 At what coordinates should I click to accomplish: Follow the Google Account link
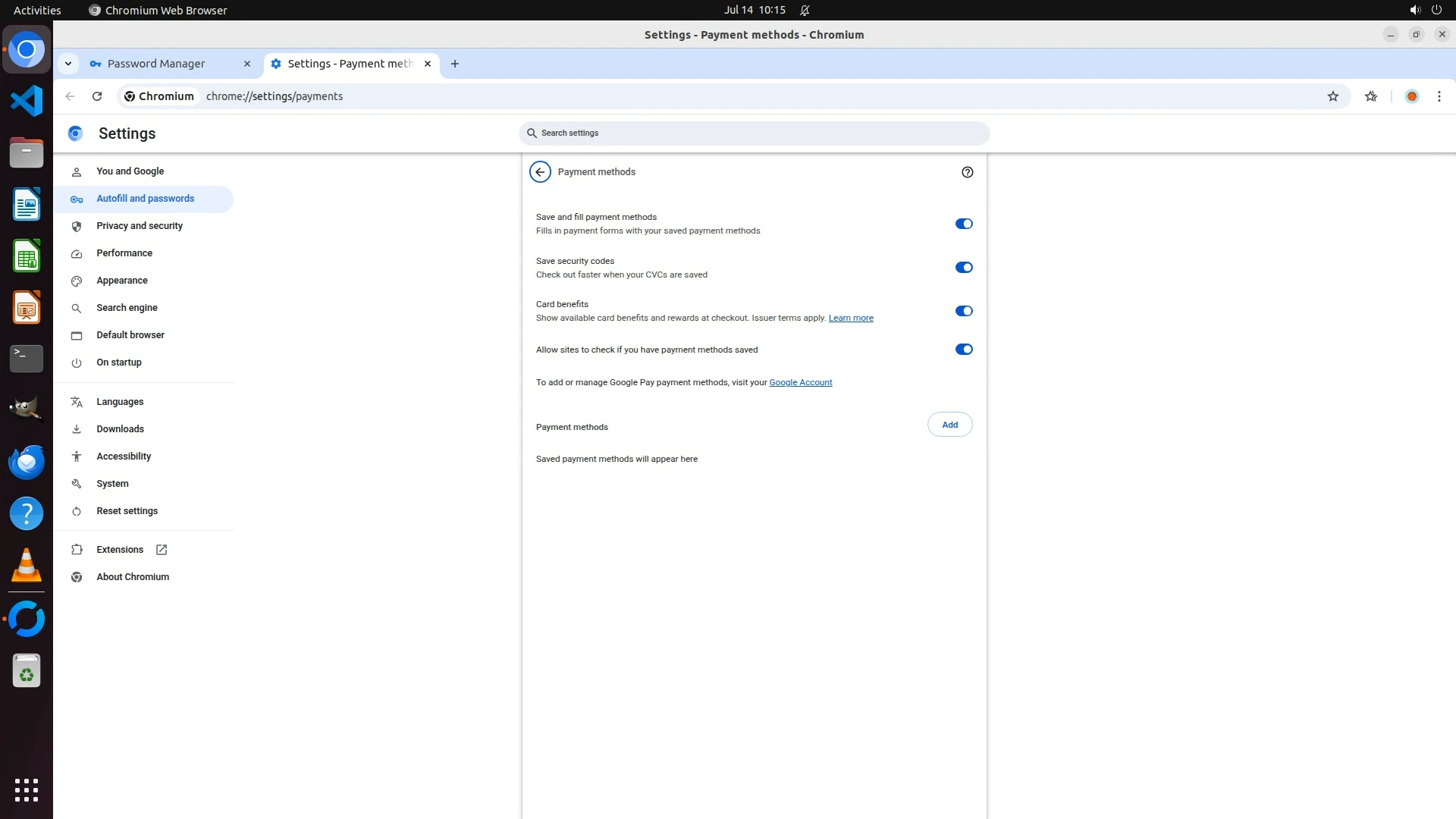pos(800,382)
